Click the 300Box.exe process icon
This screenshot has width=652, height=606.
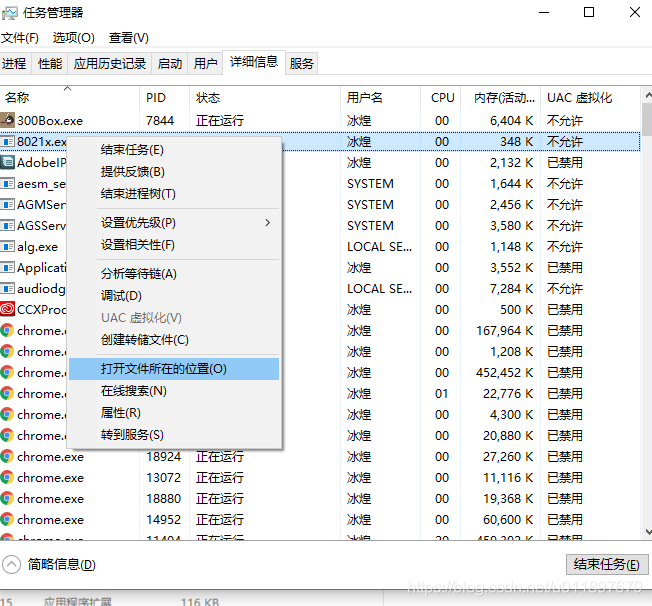coord(7,120)
